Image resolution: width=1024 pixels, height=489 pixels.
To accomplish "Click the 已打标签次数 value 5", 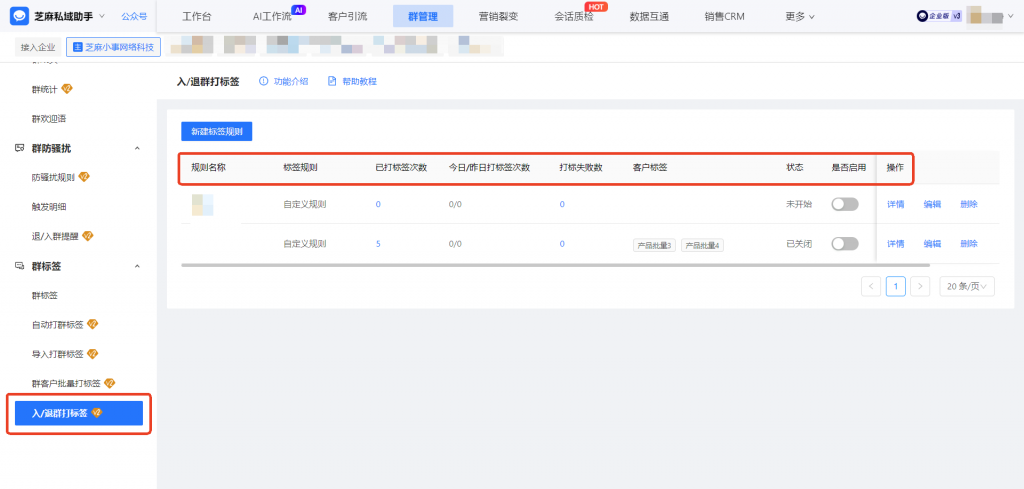I will click(378, 244).
